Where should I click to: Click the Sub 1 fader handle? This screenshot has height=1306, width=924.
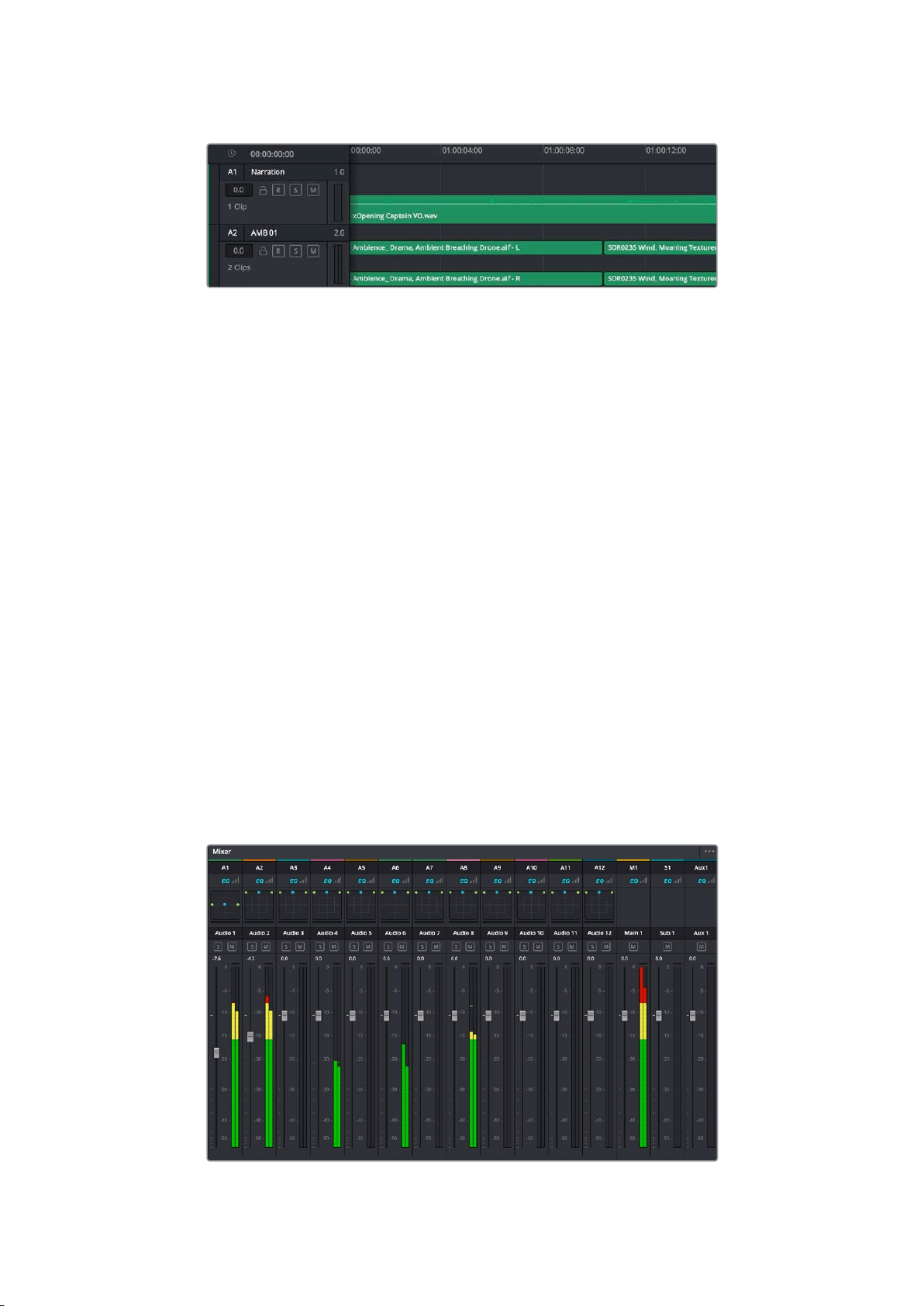[659, 1015]
